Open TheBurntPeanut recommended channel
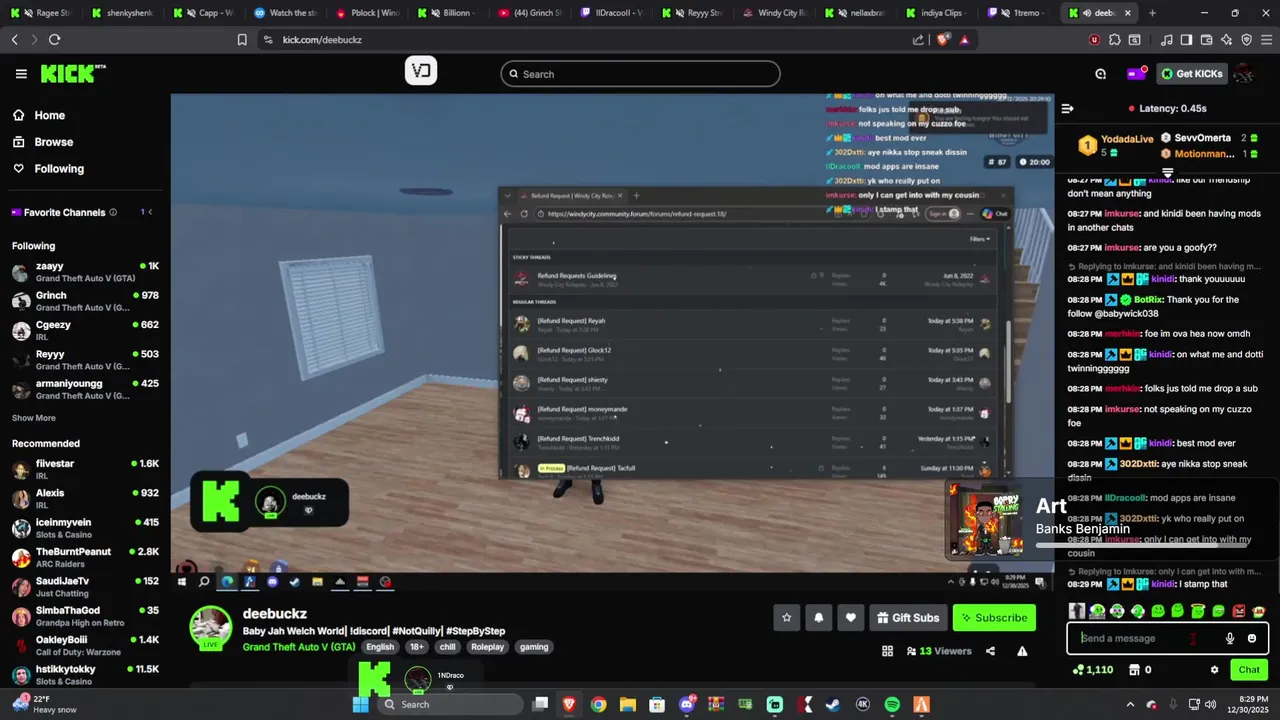 pyautogui.click(x=85, y=557)
